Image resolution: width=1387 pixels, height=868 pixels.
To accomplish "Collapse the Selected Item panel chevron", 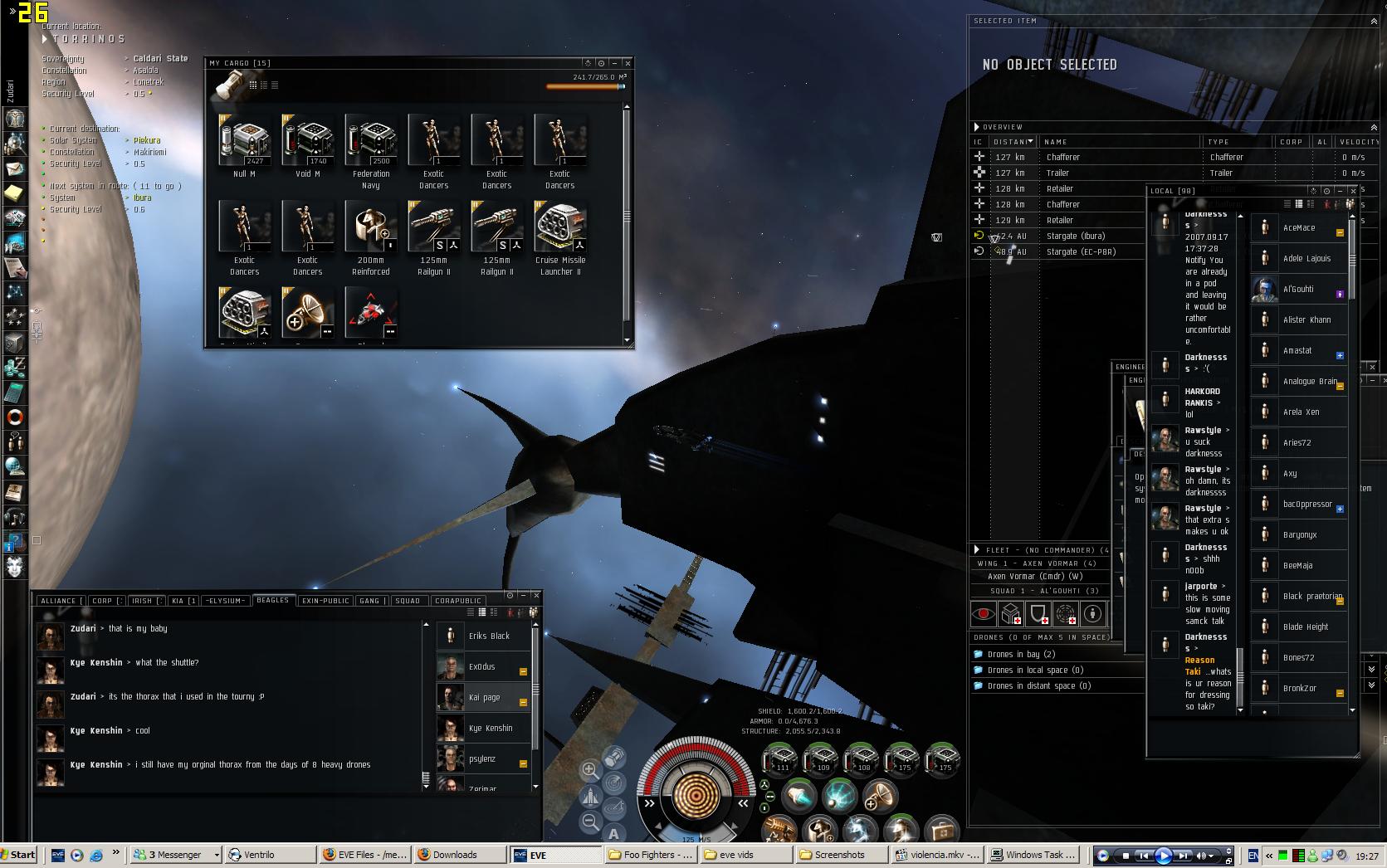I will pyautogui.click(x=1374, y=22).
